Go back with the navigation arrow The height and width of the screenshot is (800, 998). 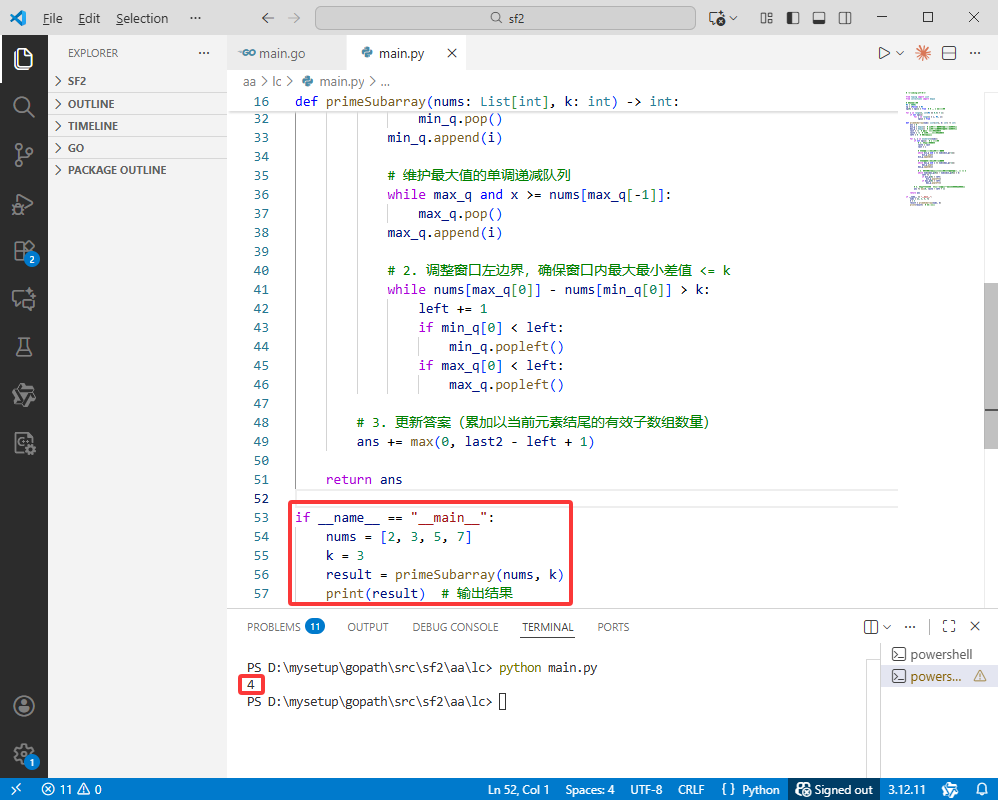point(268,18)
